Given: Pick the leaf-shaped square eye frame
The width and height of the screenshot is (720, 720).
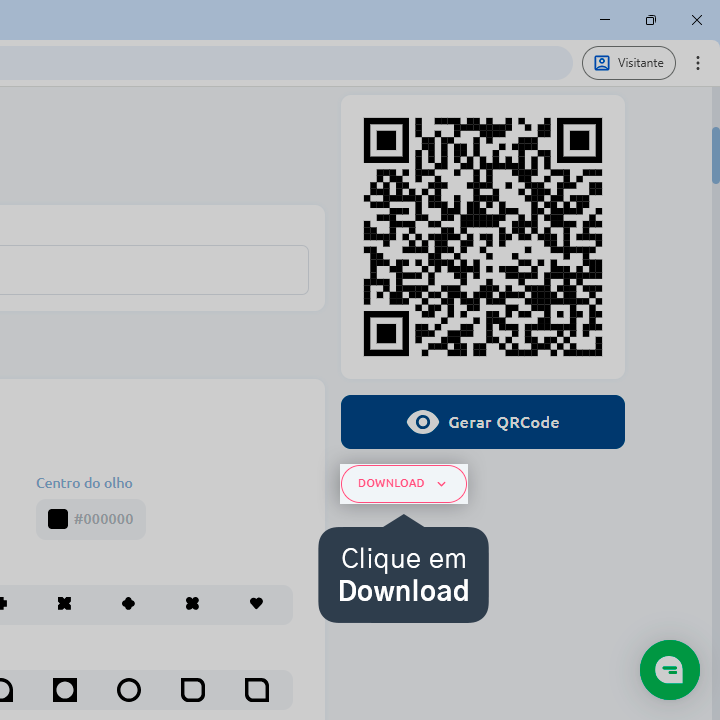Looking at the screenshot, I should pyautogui.click(x=257, y=690).
